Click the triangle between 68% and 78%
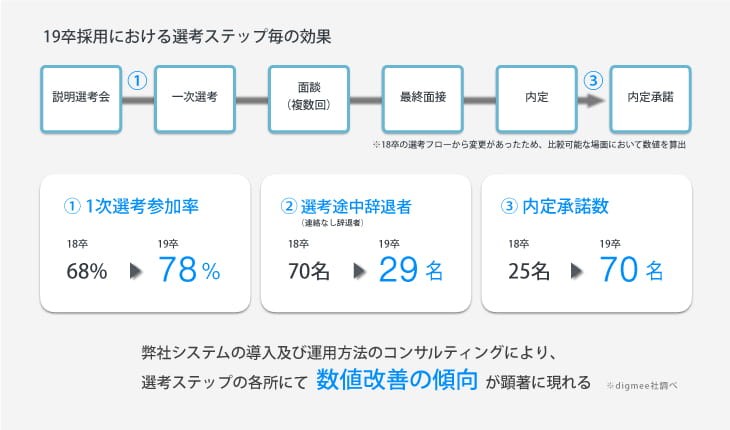Image resolution: width=730 pixels, height=430 pixels. point(135,271)
